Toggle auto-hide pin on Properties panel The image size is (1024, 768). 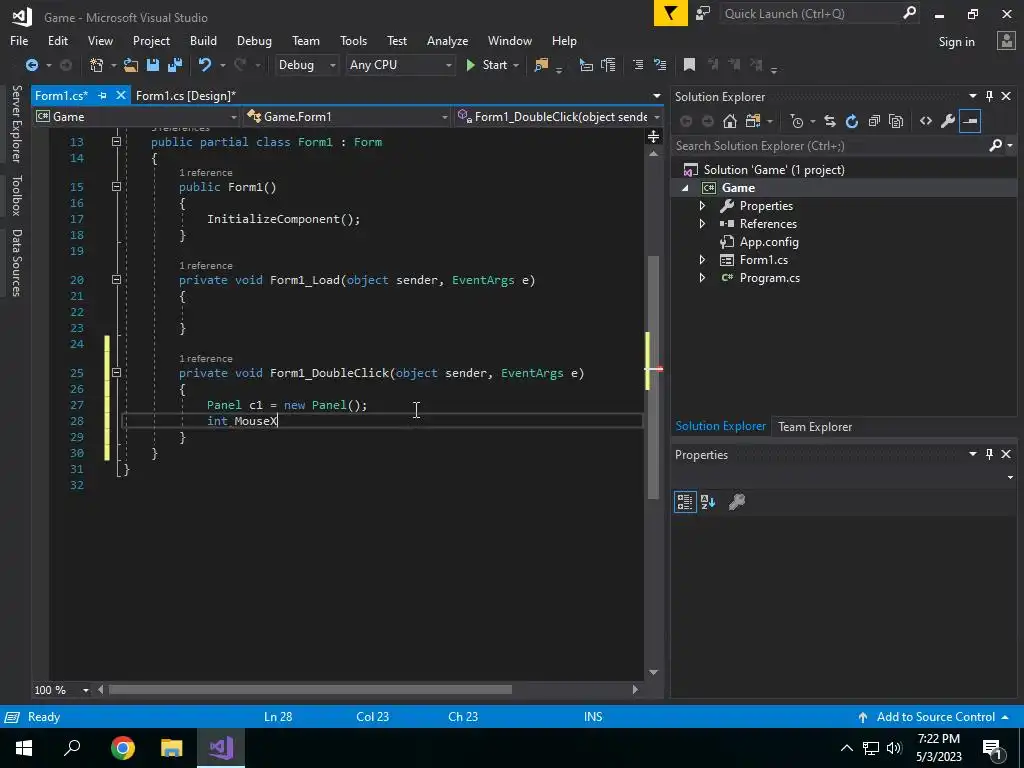pyautogui.click(x=989, y=454)
